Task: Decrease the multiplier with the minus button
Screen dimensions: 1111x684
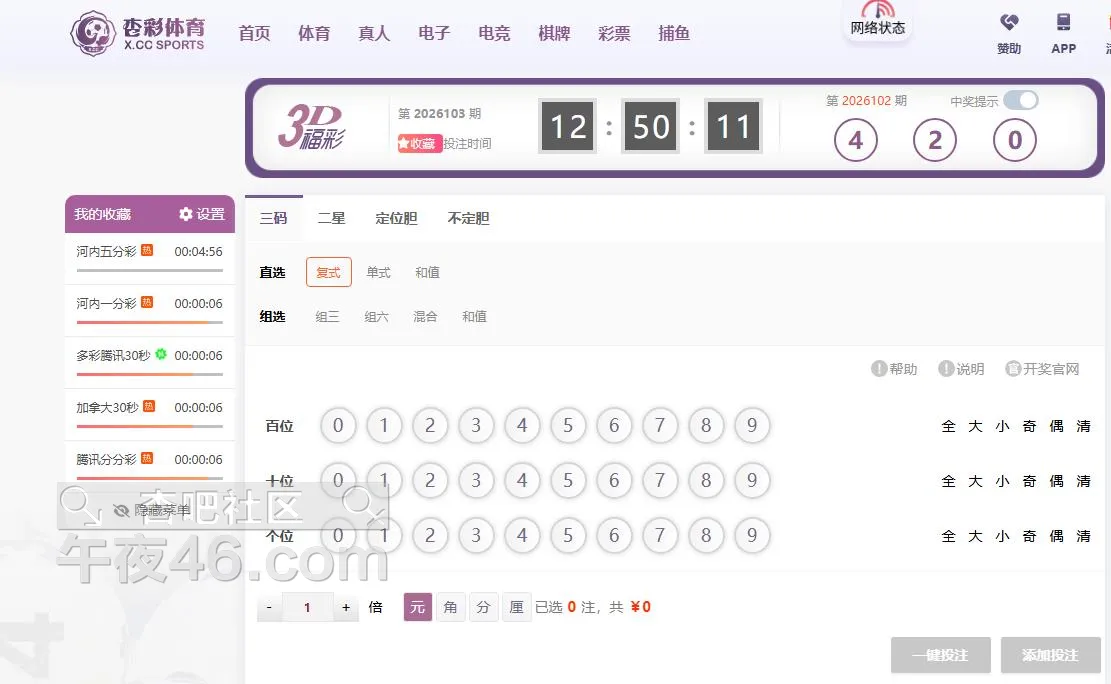Action: point(270,607)
